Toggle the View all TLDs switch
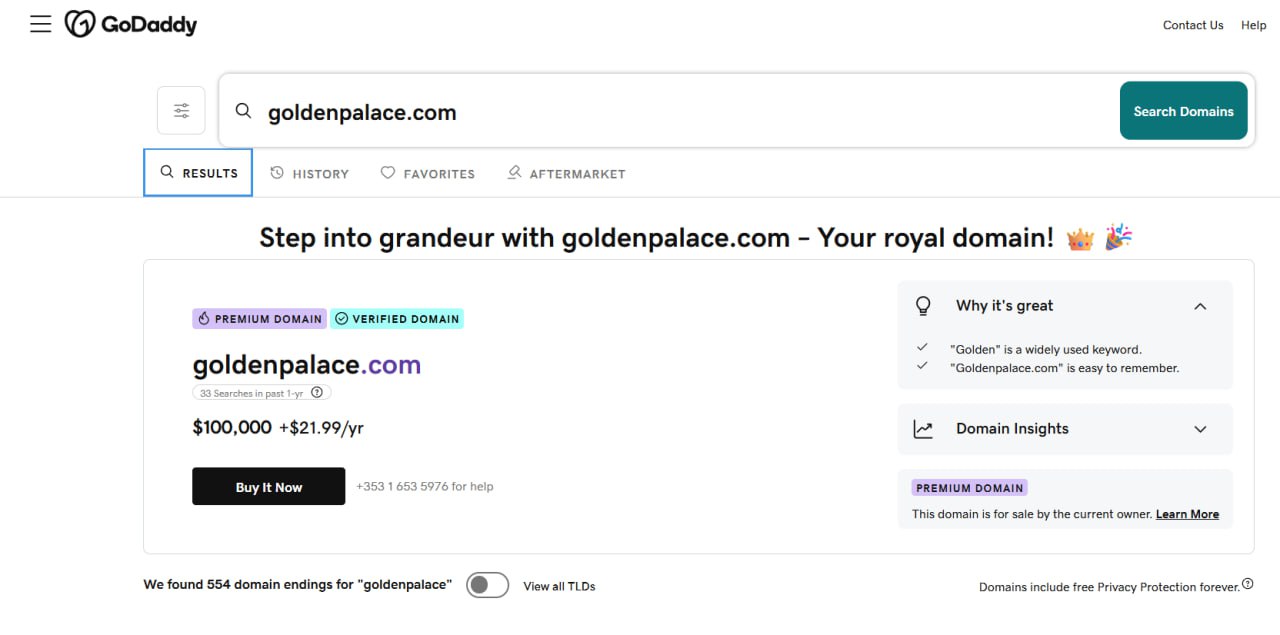Image resolution: width=1280 pixels, height=635 pixels. [x=487, y=585]
